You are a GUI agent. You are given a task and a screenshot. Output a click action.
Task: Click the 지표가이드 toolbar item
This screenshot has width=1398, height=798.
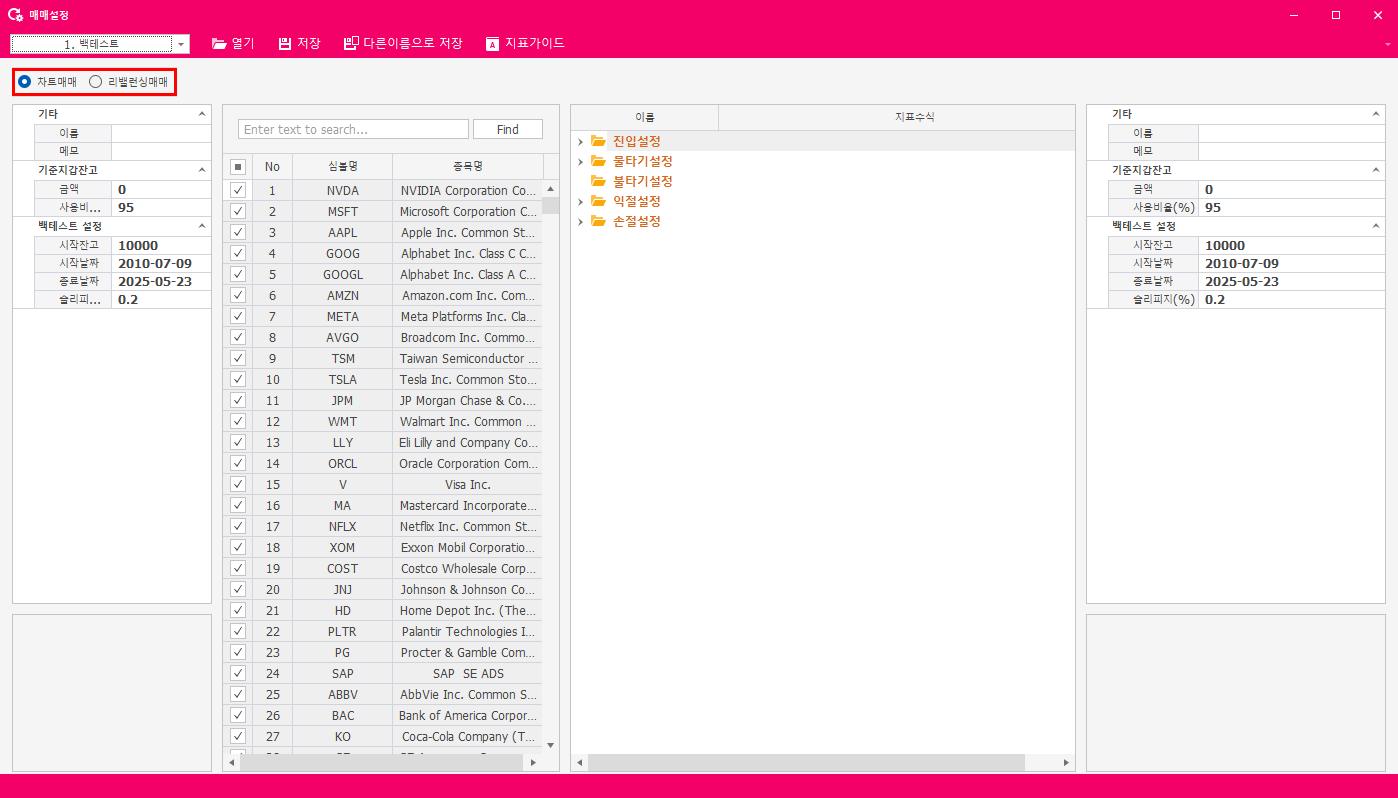coord(525,44)
